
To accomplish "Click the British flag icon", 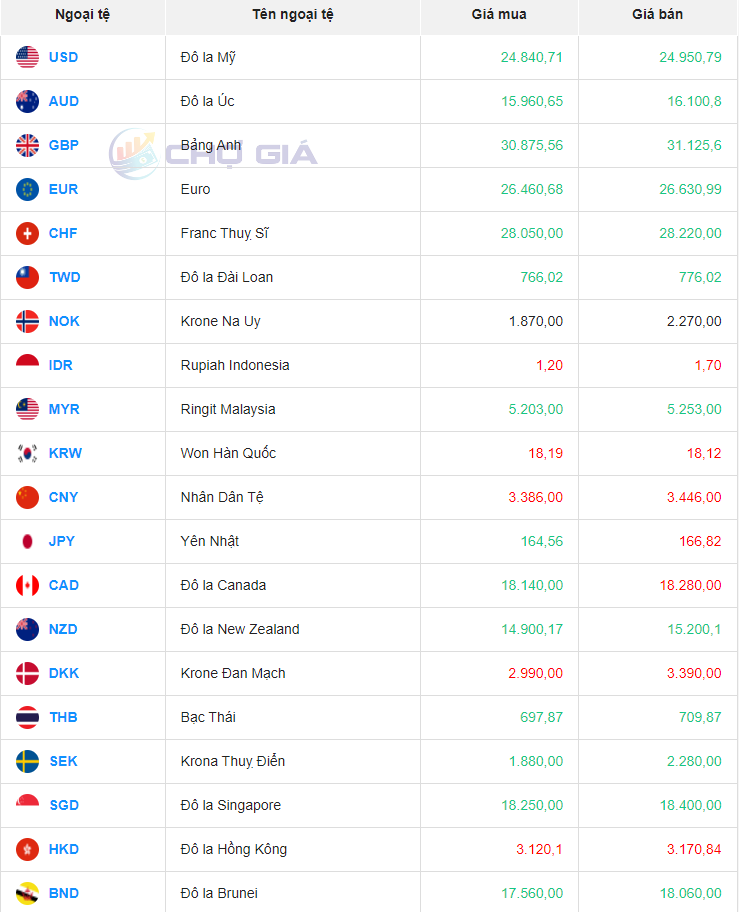I will pos(27,146).
